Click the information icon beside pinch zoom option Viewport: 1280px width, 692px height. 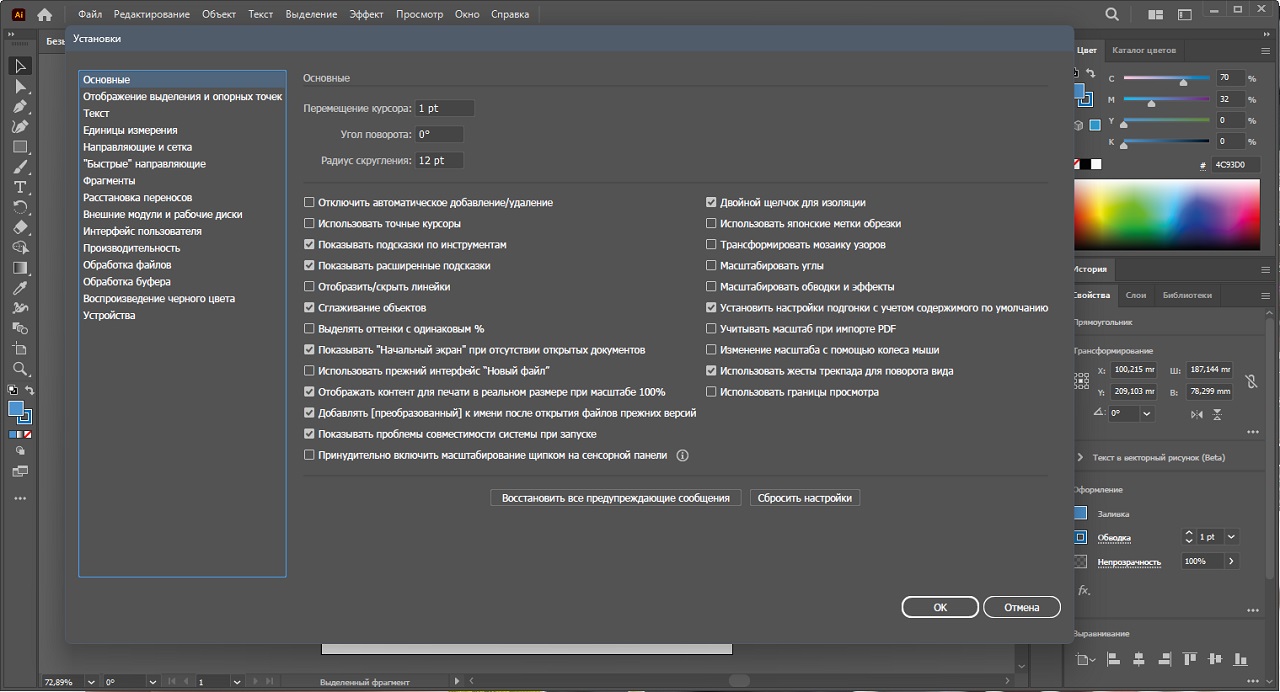(683, 455)
